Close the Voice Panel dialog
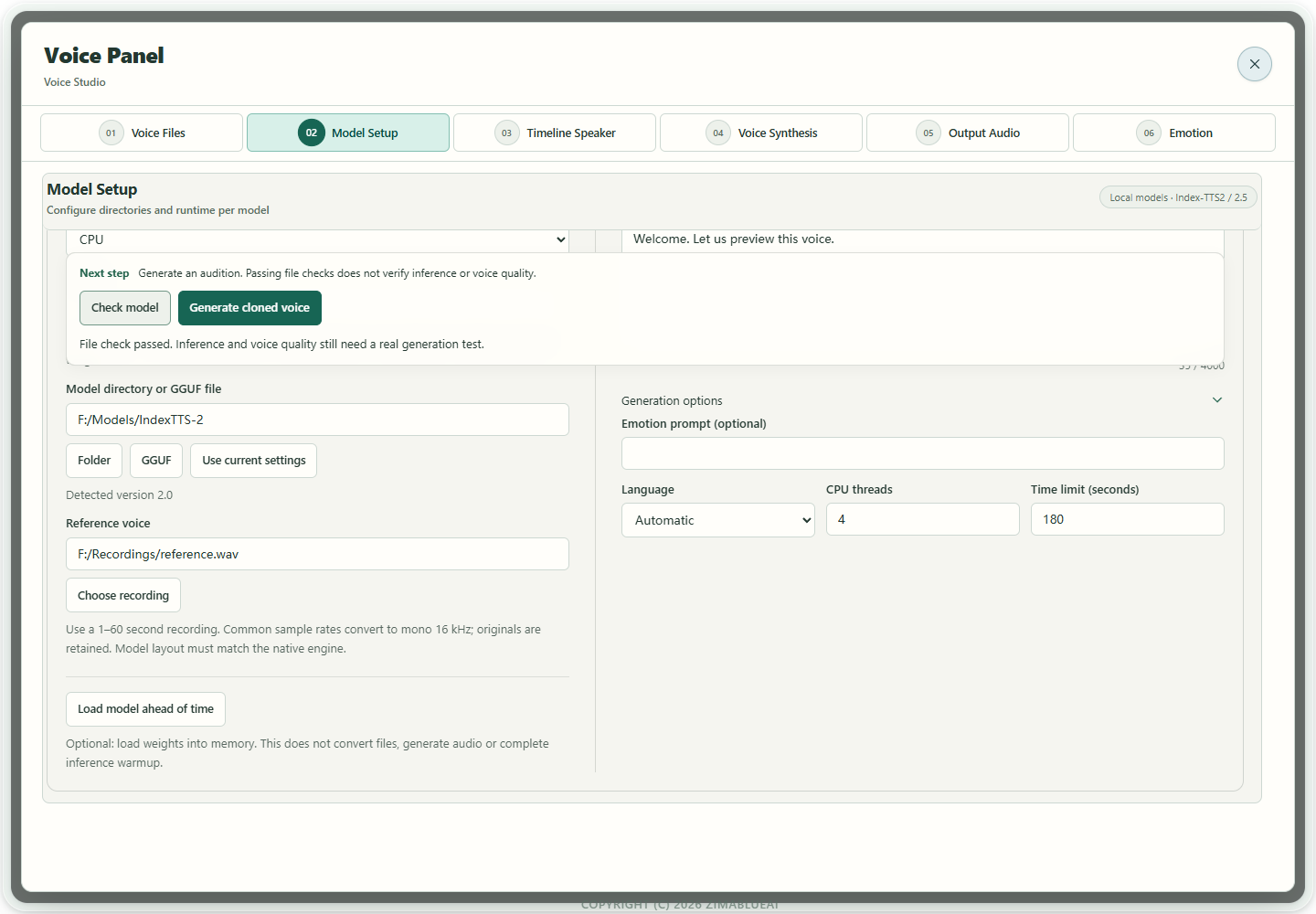 point(1254,64)
